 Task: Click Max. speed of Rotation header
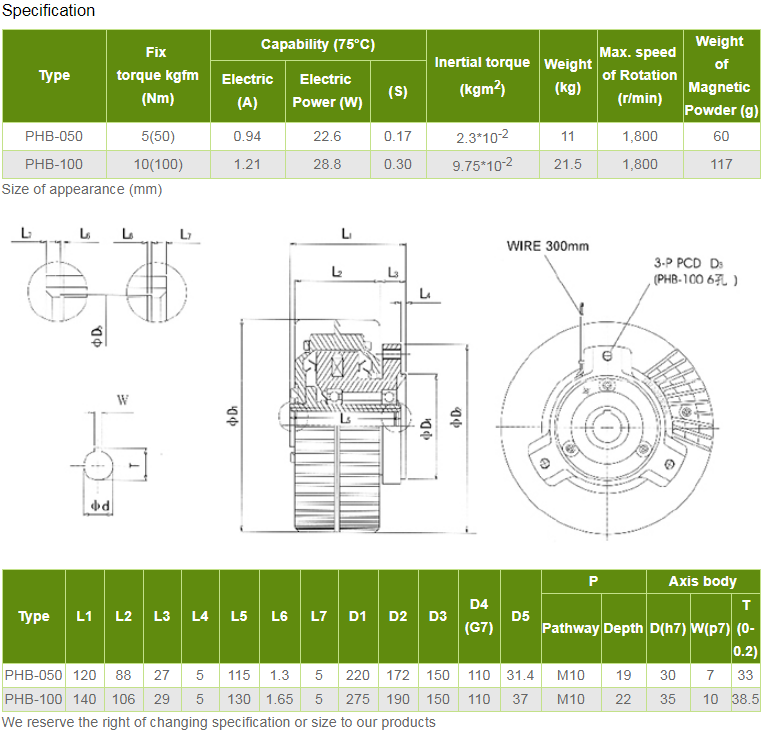coord(637,75)
